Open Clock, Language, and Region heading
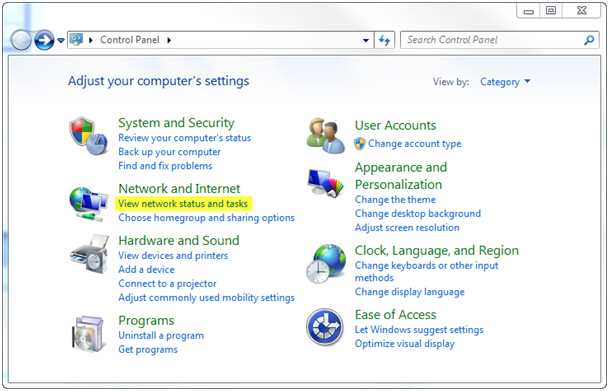The image size is (609, 391). 437,251
